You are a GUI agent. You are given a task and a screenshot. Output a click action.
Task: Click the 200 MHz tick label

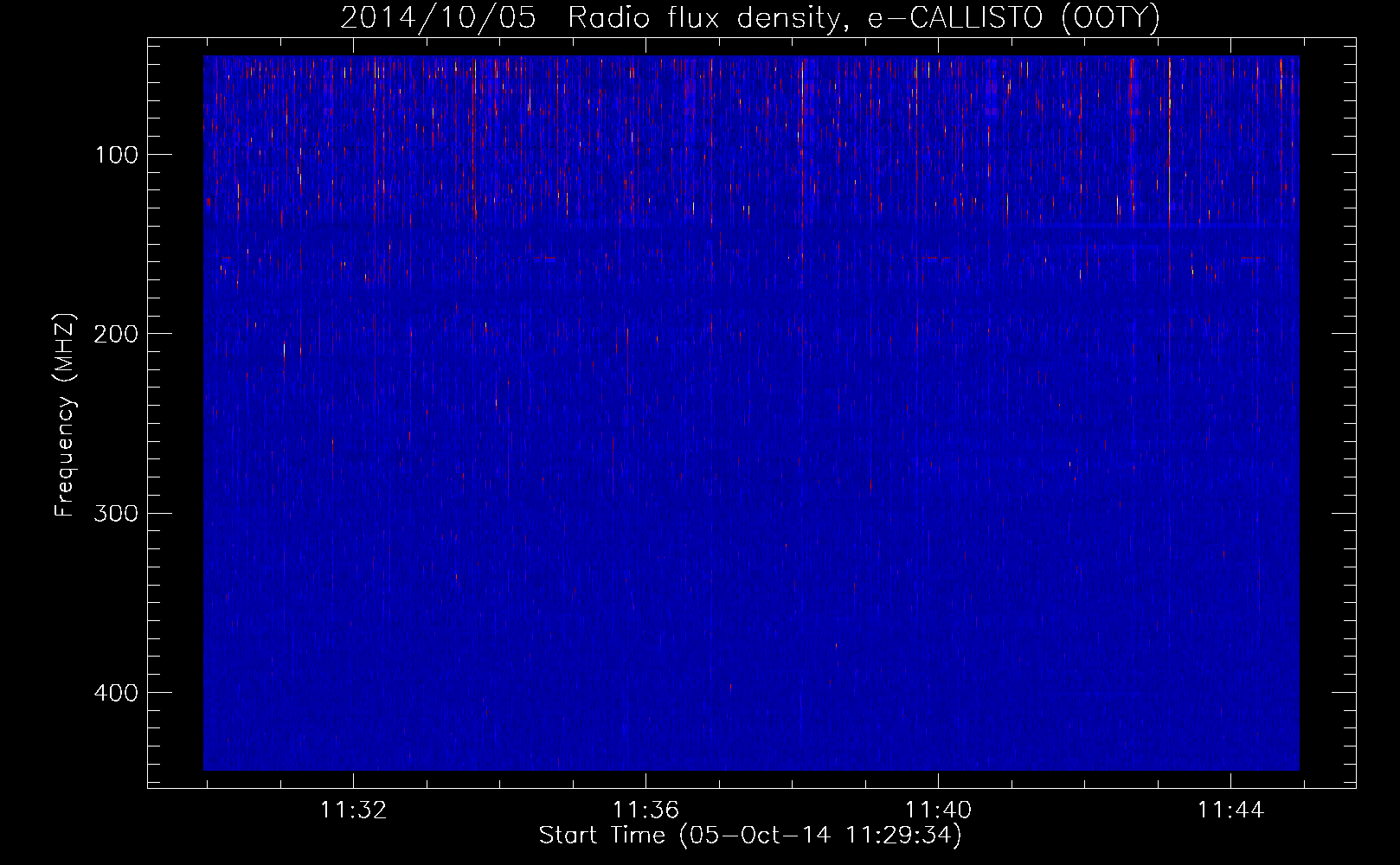[x=116, y=334]
